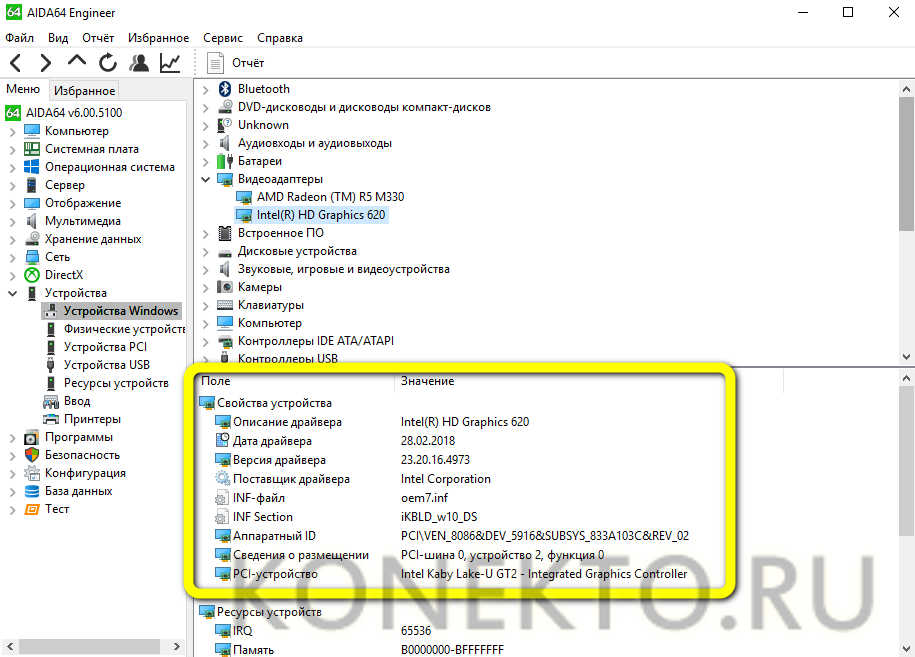Image resolution: width=915 pixels, height=657 pixels.
Task: Open the Сервис menu
Action: click(222, 38)
